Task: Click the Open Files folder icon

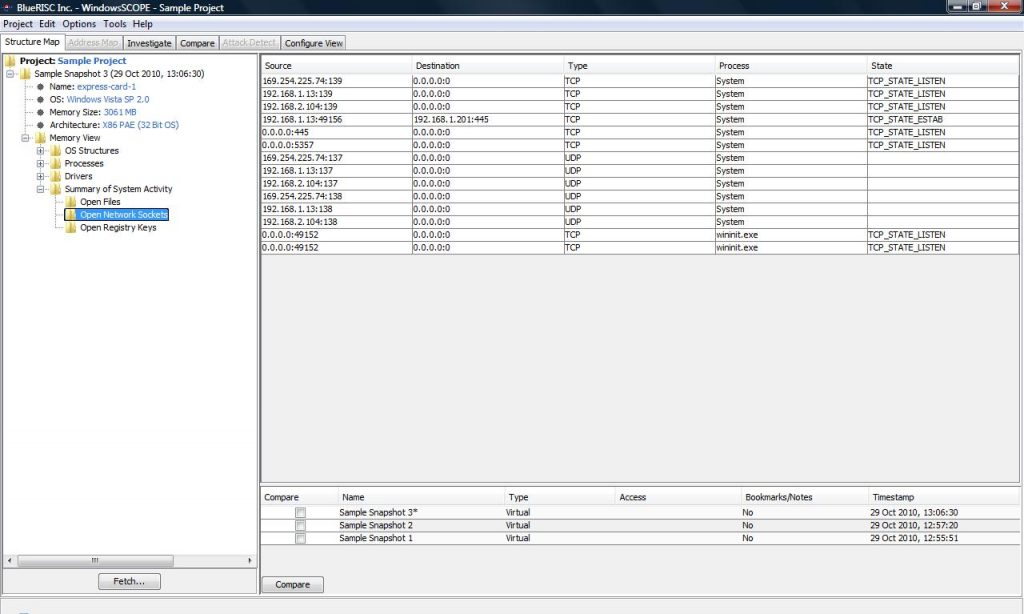Action: pyautogui.click(x=71, y=202)
